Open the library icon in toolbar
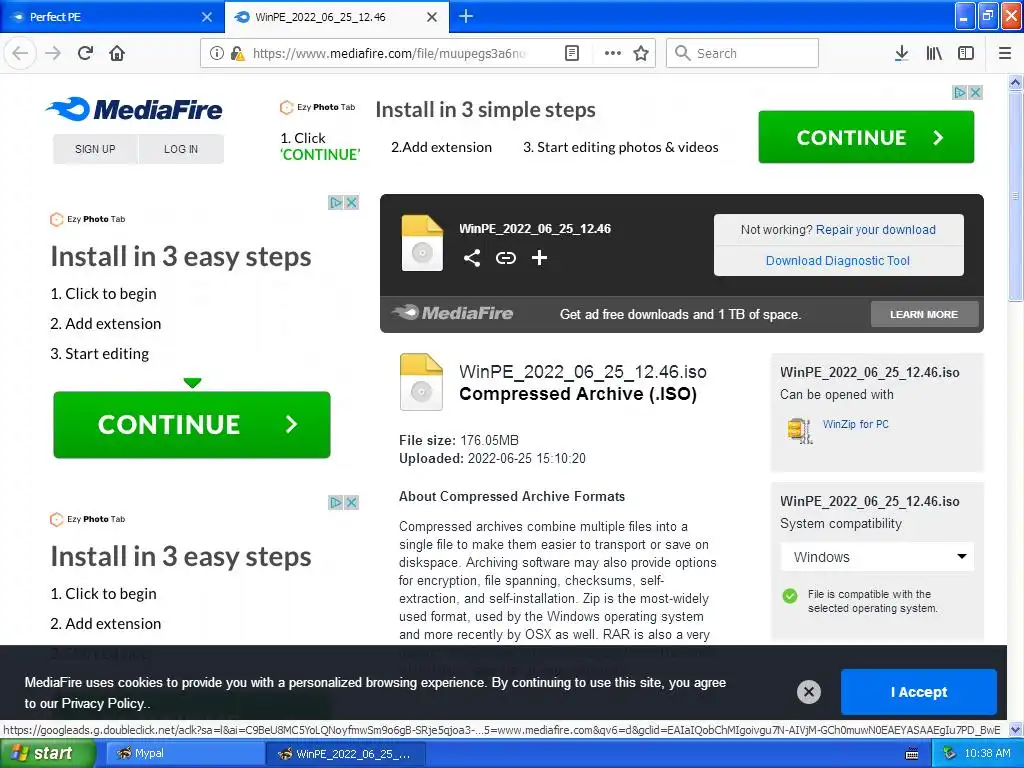1024x768 pixels. click(934, 53)
